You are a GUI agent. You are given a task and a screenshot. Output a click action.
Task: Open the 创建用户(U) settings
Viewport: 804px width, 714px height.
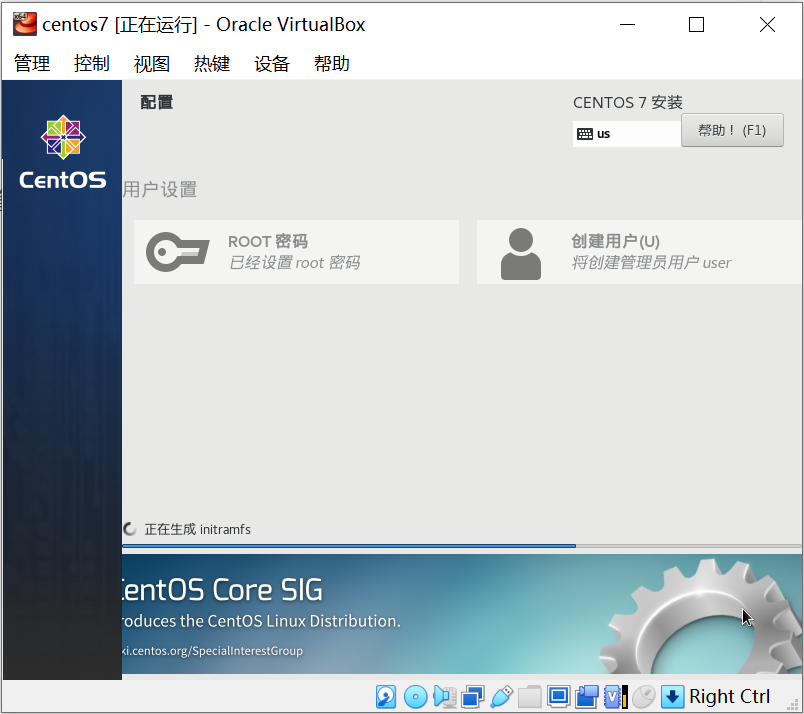639,252
